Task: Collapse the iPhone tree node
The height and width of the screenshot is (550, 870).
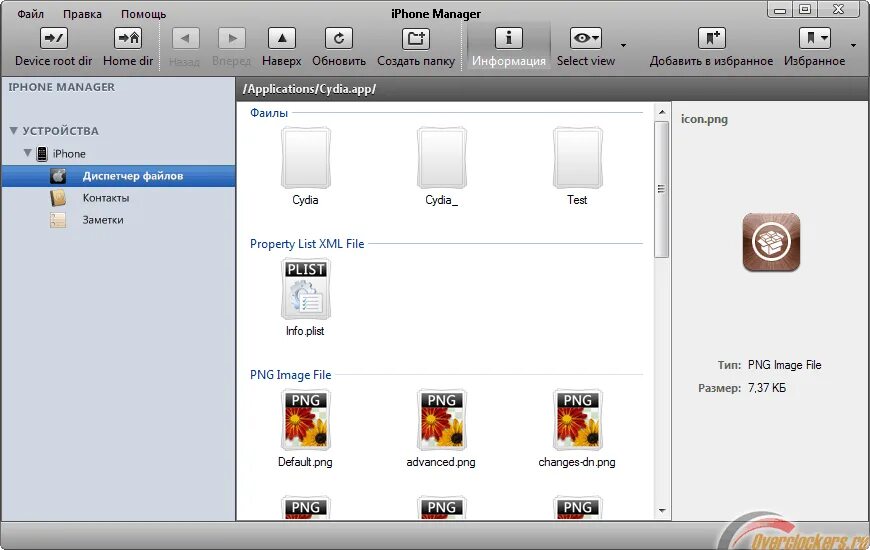Action: click(27, 153)
